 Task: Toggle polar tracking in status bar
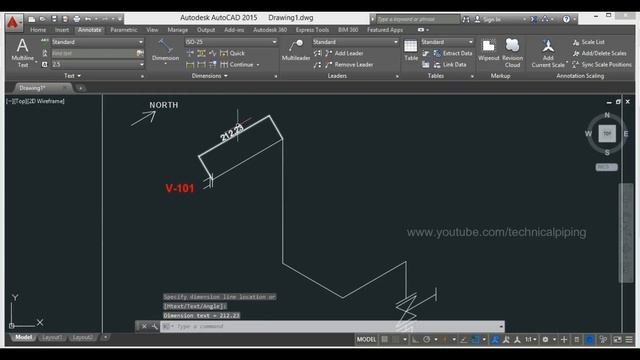click(x=427, y=339)
